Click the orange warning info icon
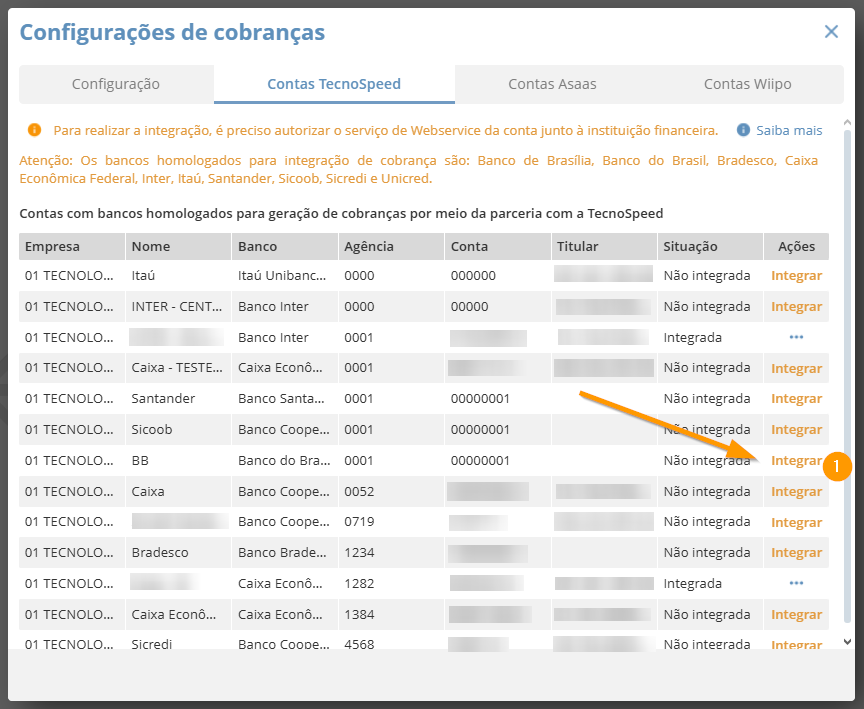Image resolution: width=864 pixels, height=709 pixels. tap(34, 130)
